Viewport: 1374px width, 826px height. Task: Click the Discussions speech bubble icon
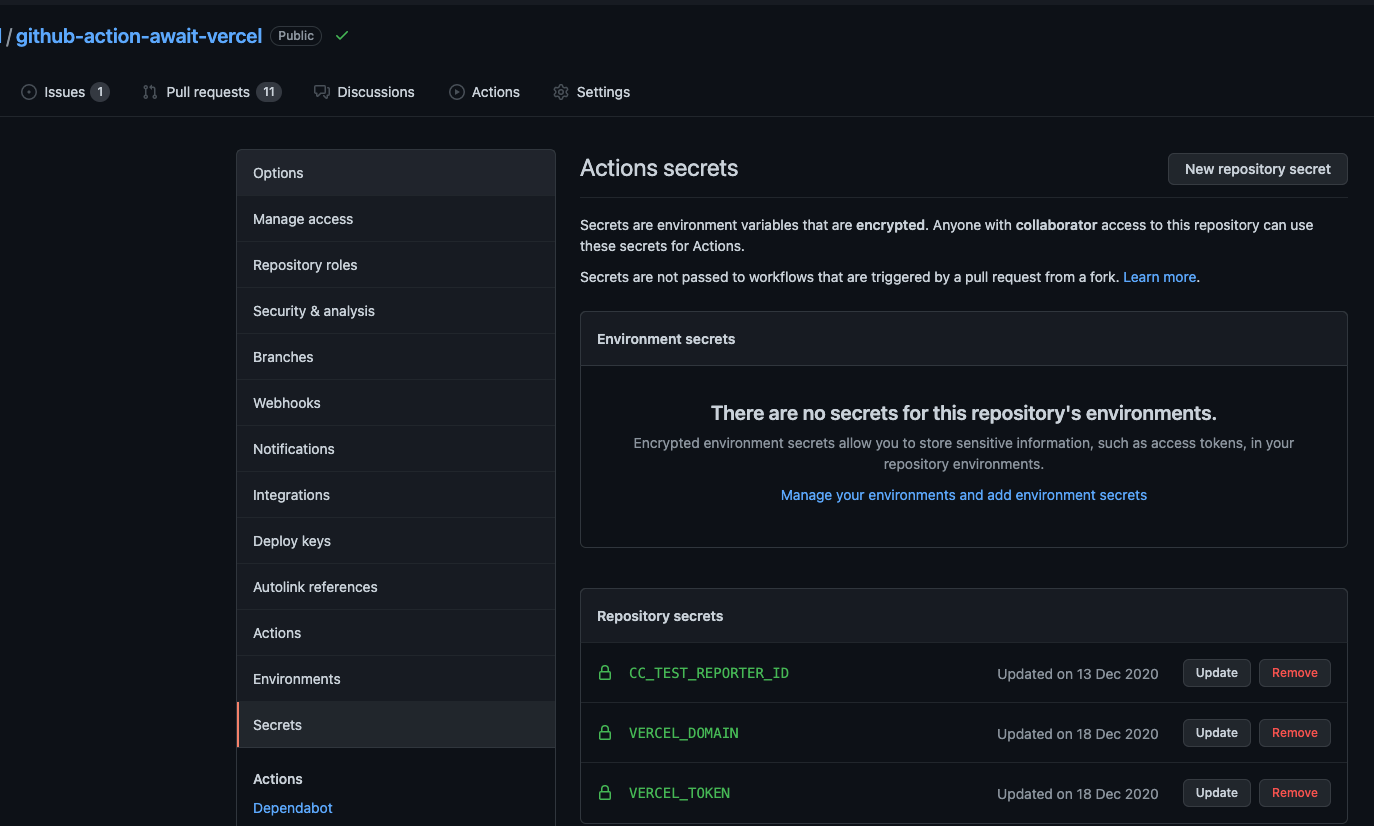coord(322,92)
